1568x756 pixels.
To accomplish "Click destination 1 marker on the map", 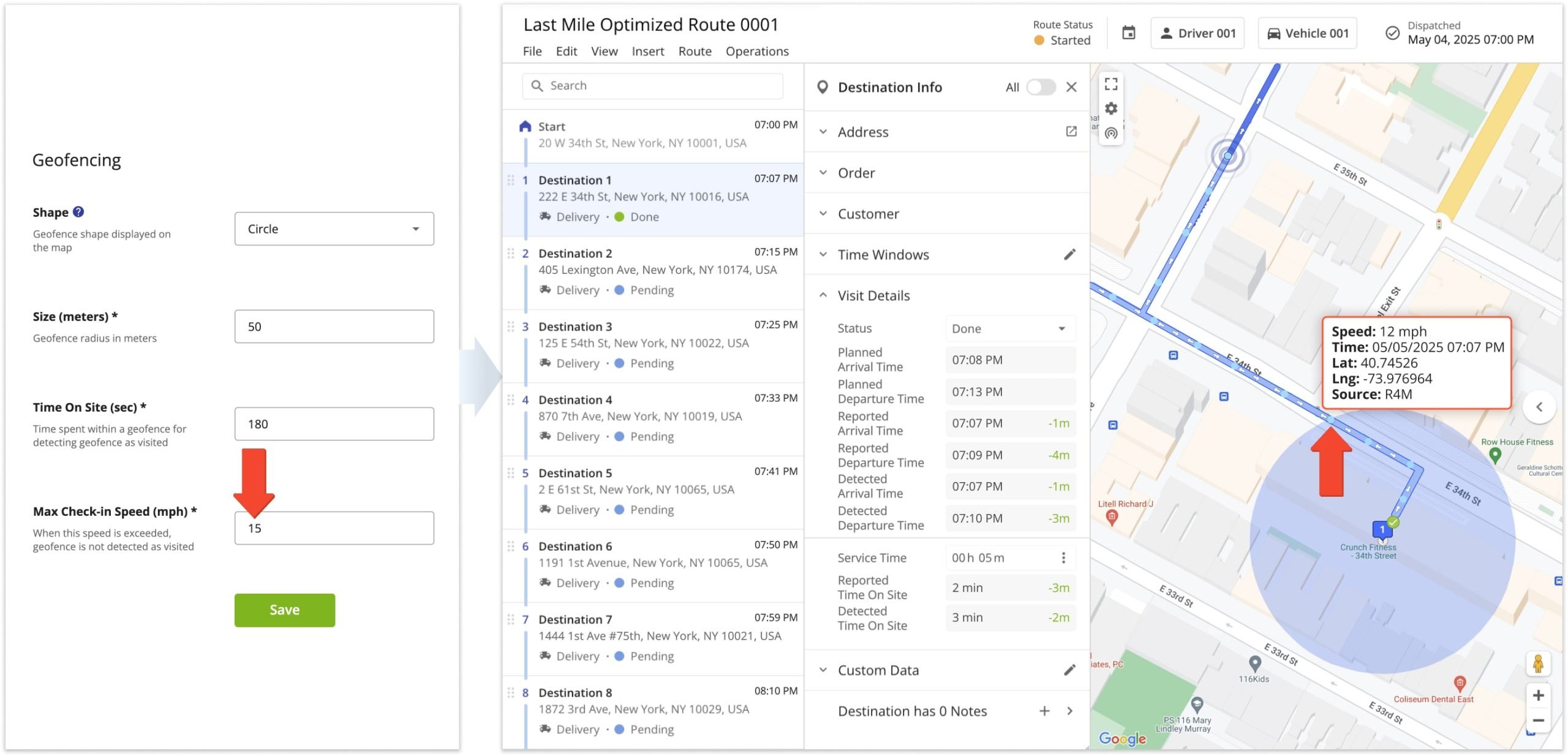I will coord(1382,530).
